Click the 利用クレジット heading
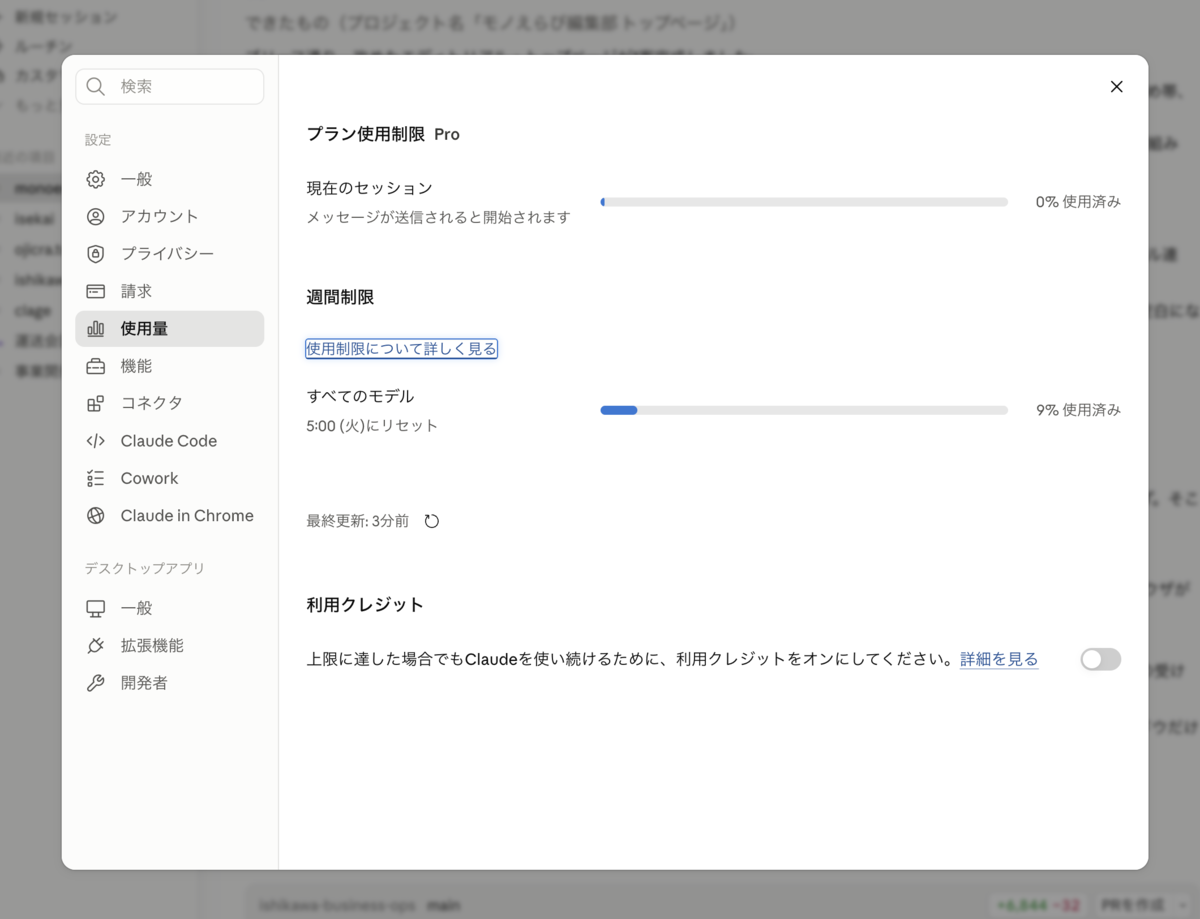 click(x=365, y=605)
